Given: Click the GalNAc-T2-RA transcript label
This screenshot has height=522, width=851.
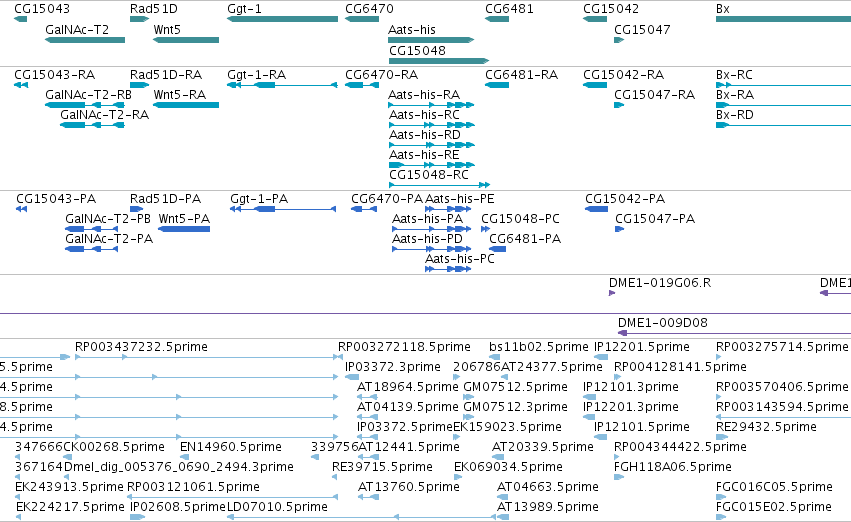Looking at the screenshot, I should pyautogui.click(x=104, y=114).
